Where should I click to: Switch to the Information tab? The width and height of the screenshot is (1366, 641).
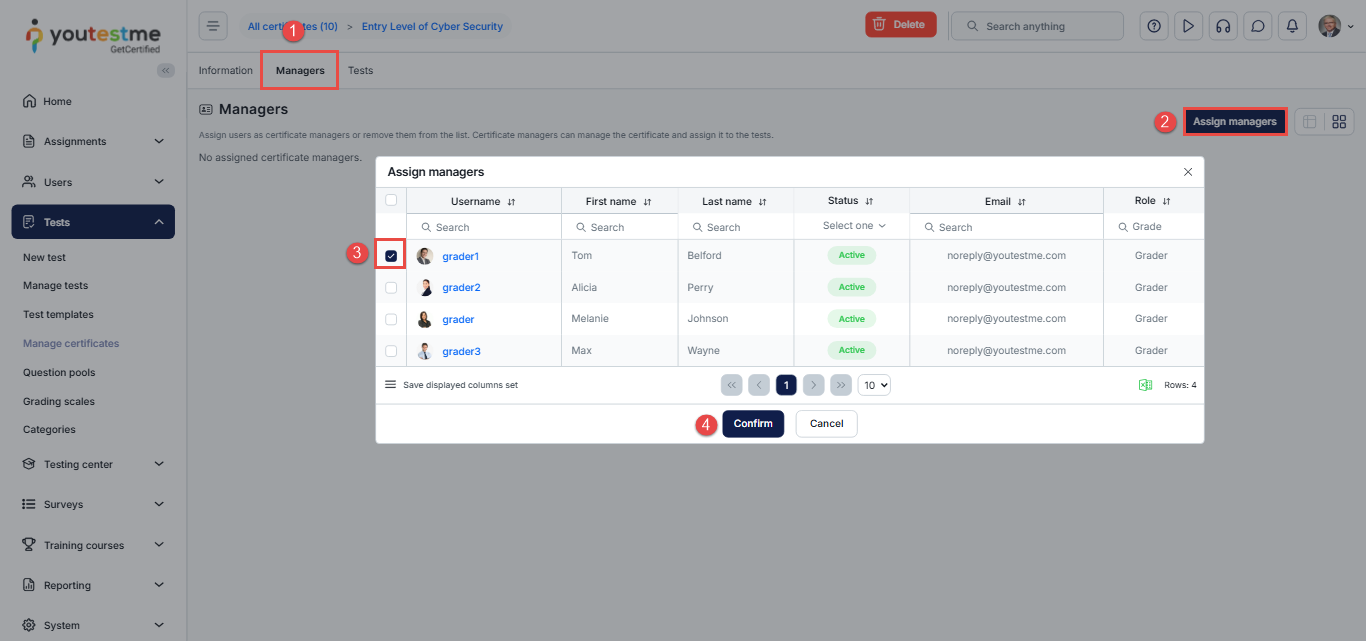[x=226, y=70]
